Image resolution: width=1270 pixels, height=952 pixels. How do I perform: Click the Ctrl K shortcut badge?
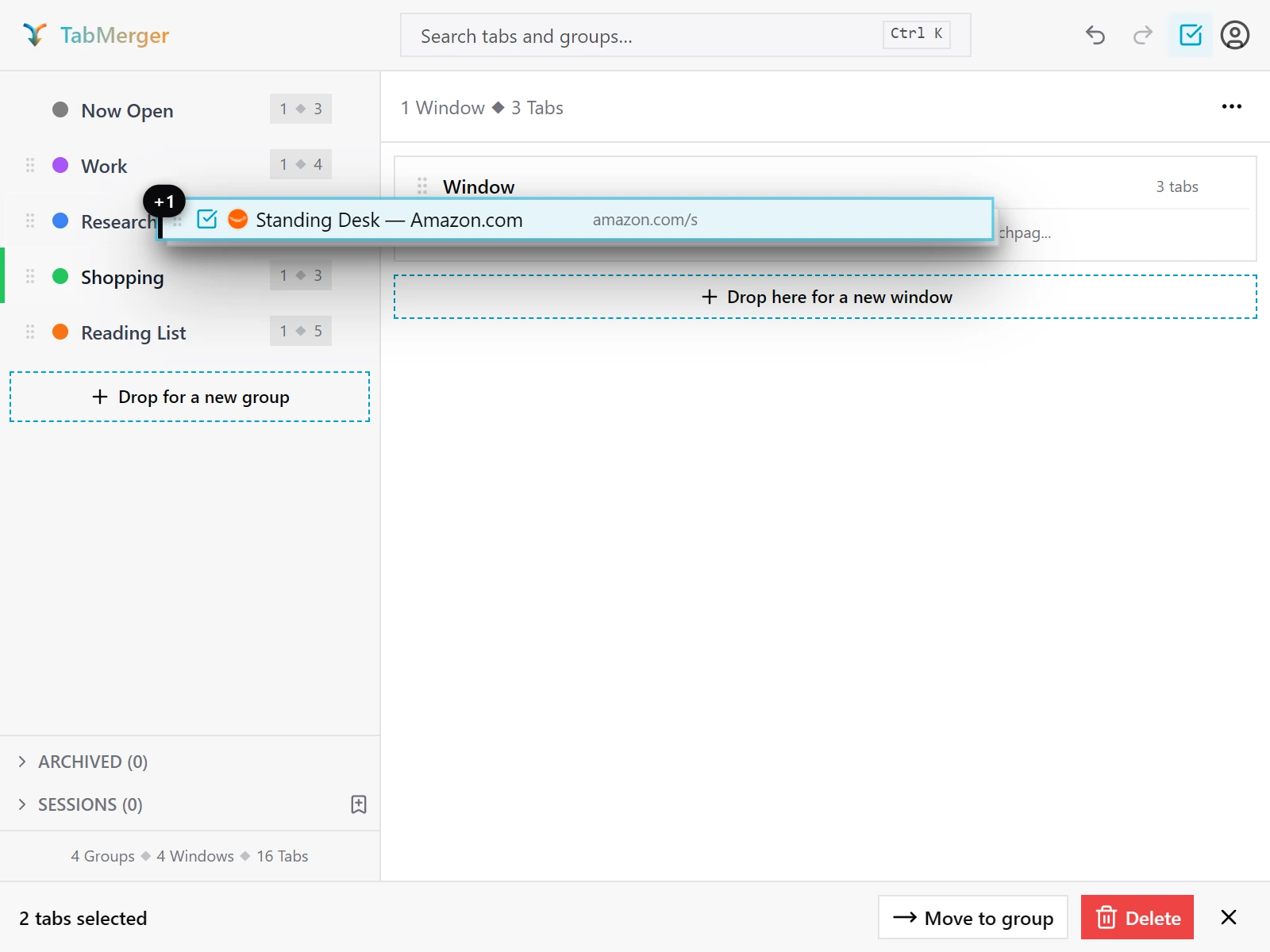click(x=917, y=33)
